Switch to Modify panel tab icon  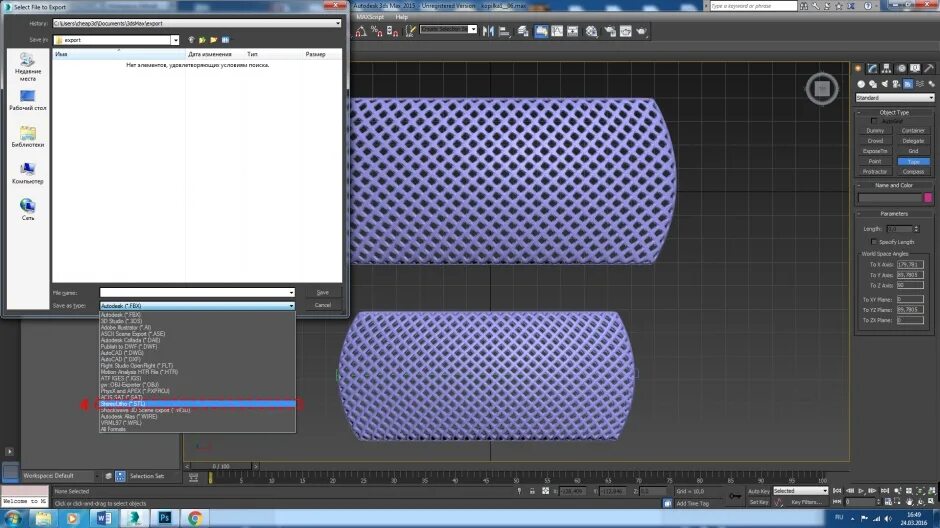point(872,69)
